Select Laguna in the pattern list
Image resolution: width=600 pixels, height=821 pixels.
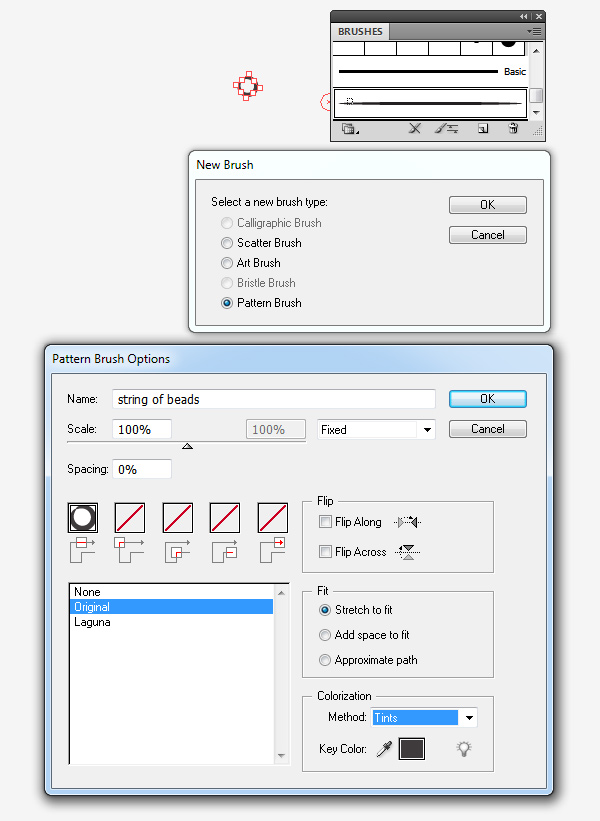coord(92,622)
